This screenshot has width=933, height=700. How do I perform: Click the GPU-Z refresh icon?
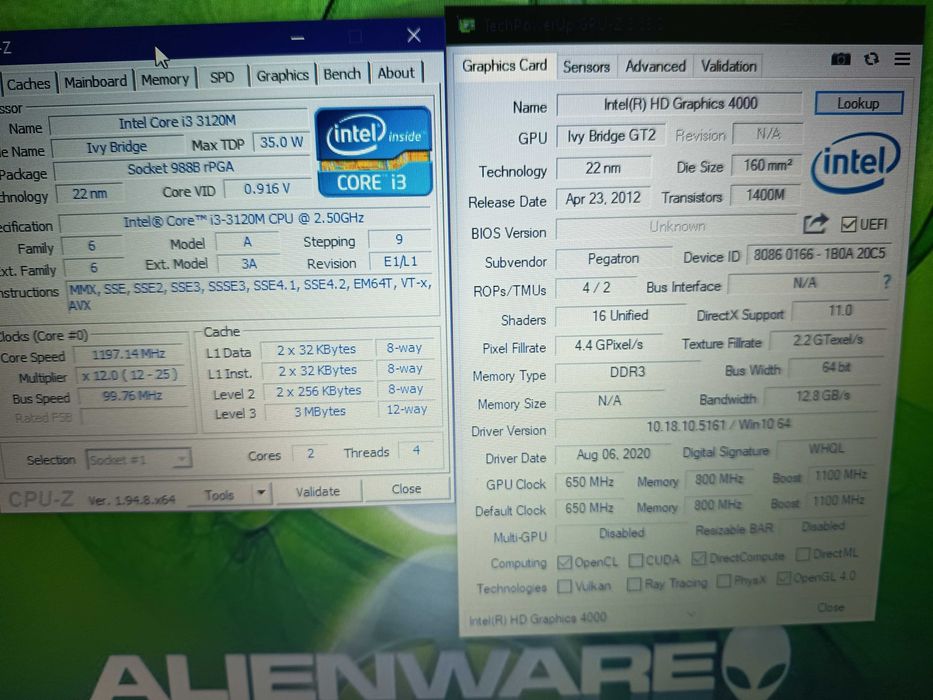coord(871,59)
